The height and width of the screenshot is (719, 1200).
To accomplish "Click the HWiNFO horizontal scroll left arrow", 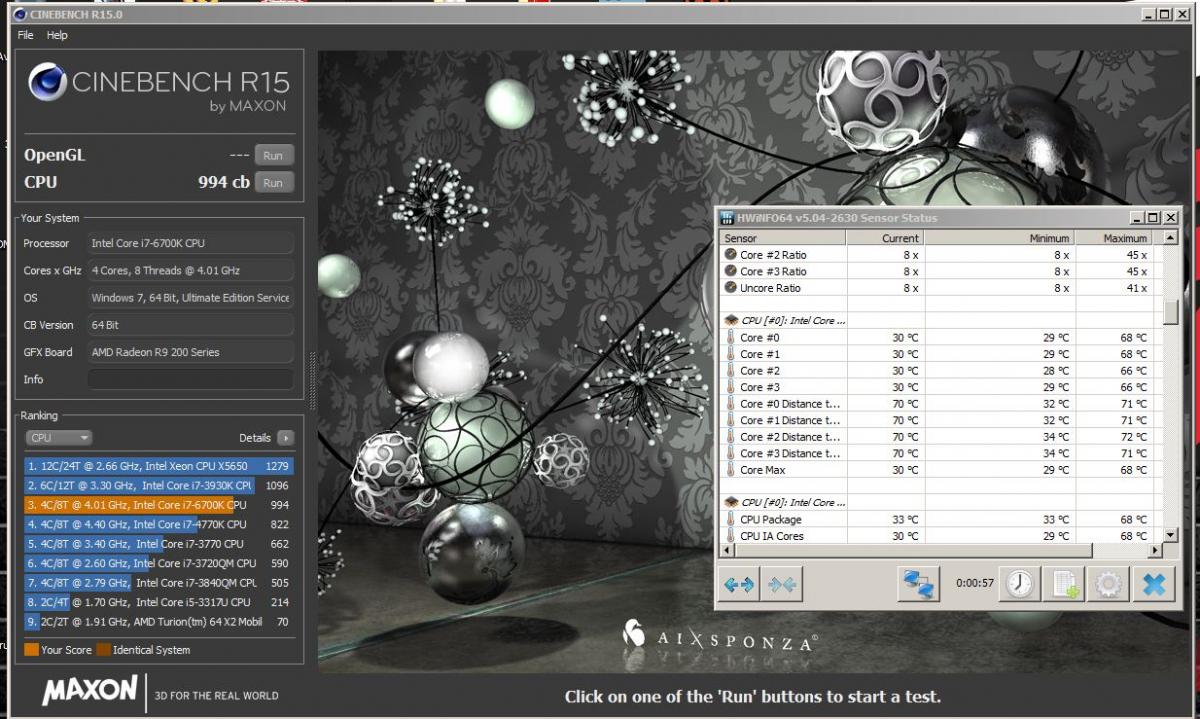I will pyautogui.click(x=727, y=550).
